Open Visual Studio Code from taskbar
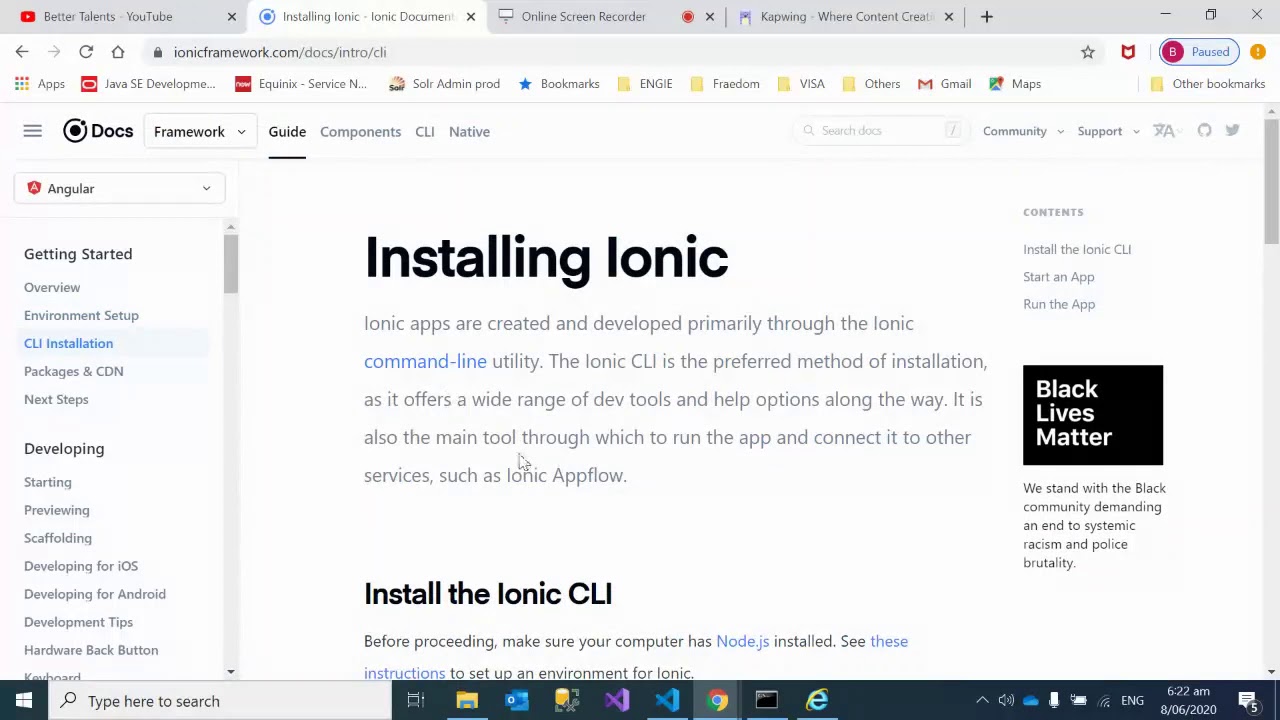1280x720 pixels. click(x=667, y=700)
